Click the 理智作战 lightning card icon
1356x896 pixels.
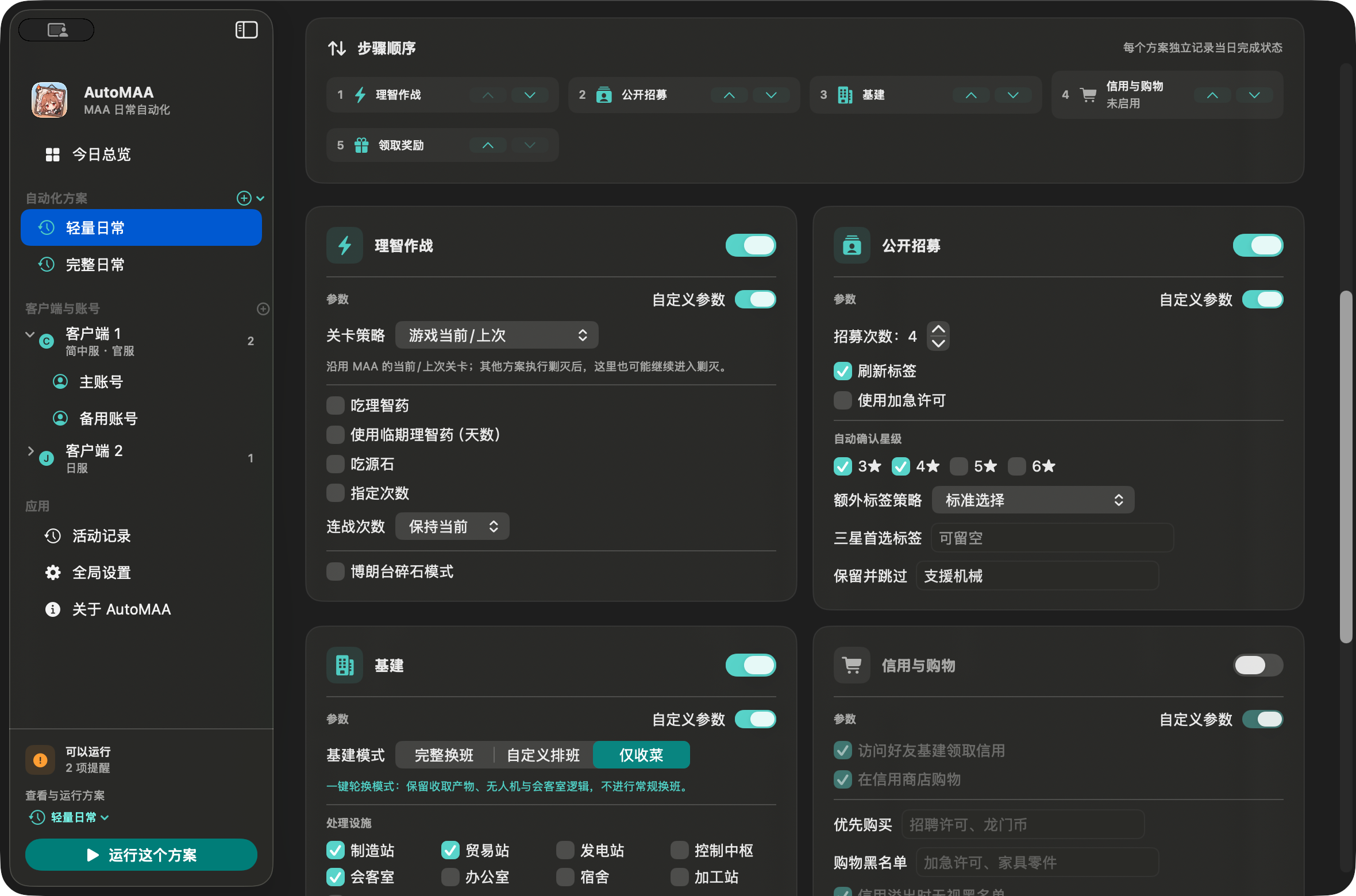pos(345,246)
